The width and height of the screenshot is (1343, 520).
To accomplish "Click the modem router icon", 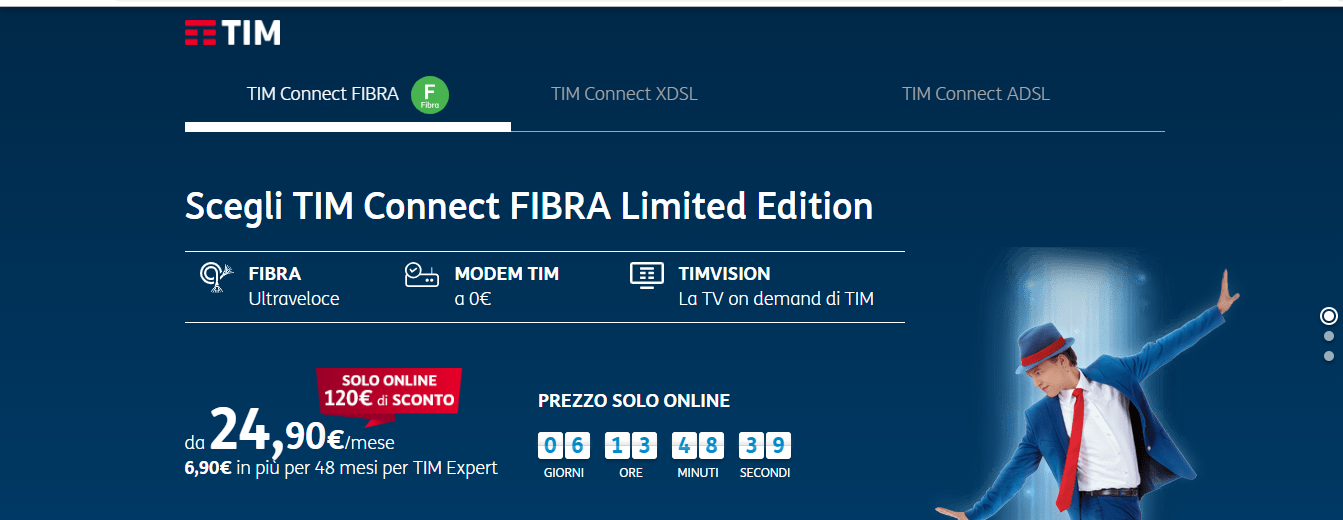I will tap(422, 276).
